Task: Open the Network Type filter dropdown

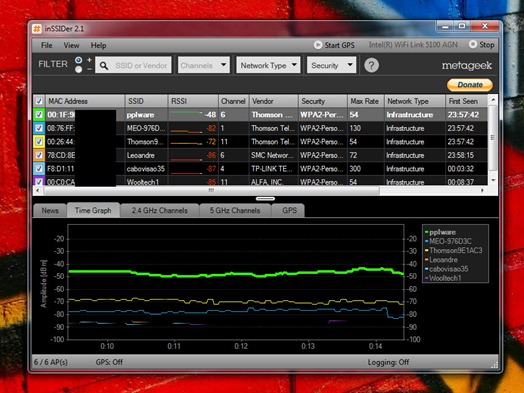Action: [268, 65]
